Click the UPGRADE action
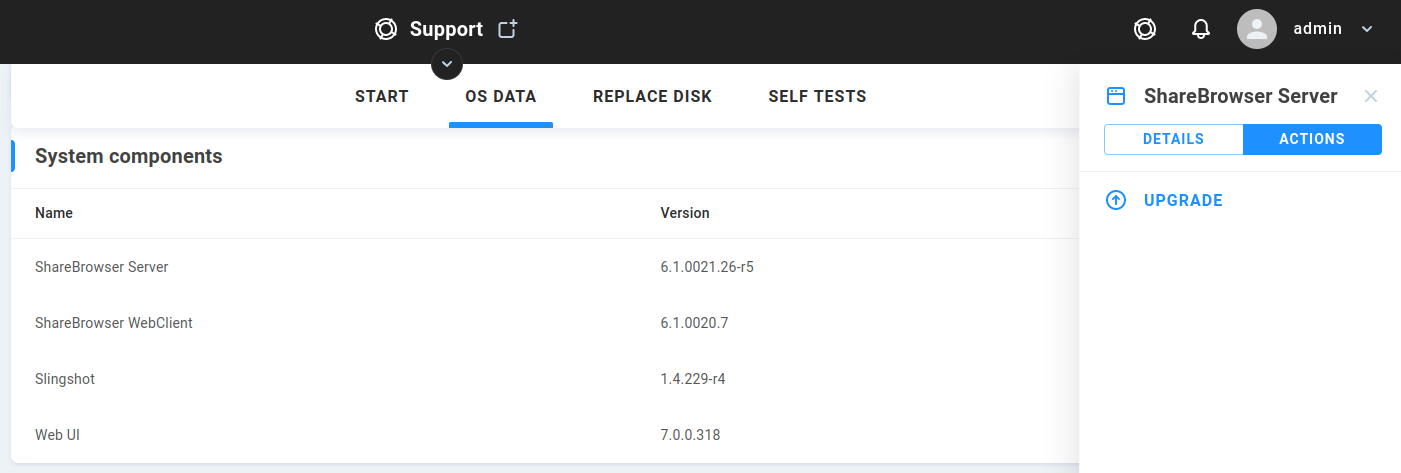Viewport: 1401px width, 473px height. [1183, 200]
